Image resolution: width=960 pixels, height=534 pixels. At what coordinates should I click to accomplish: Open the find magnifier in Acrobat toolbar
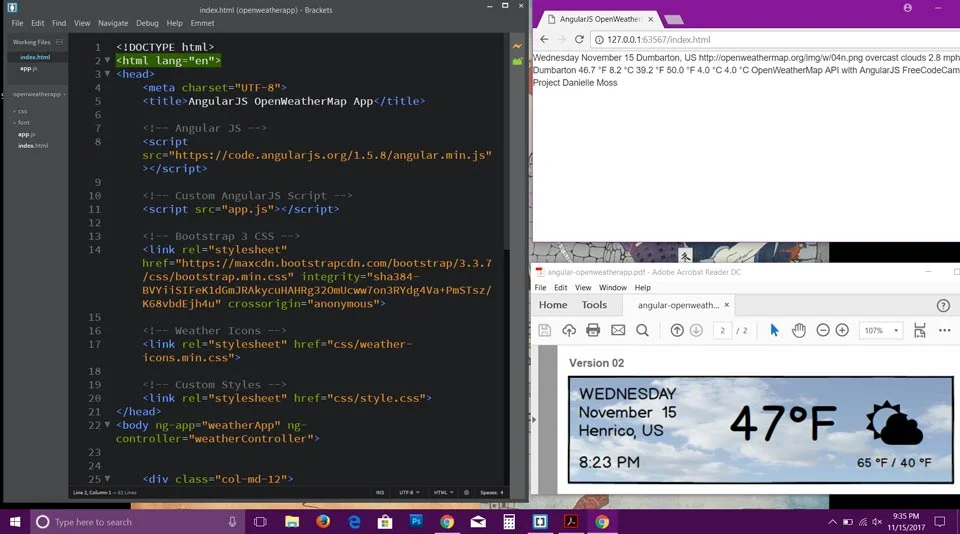(642, 330)
